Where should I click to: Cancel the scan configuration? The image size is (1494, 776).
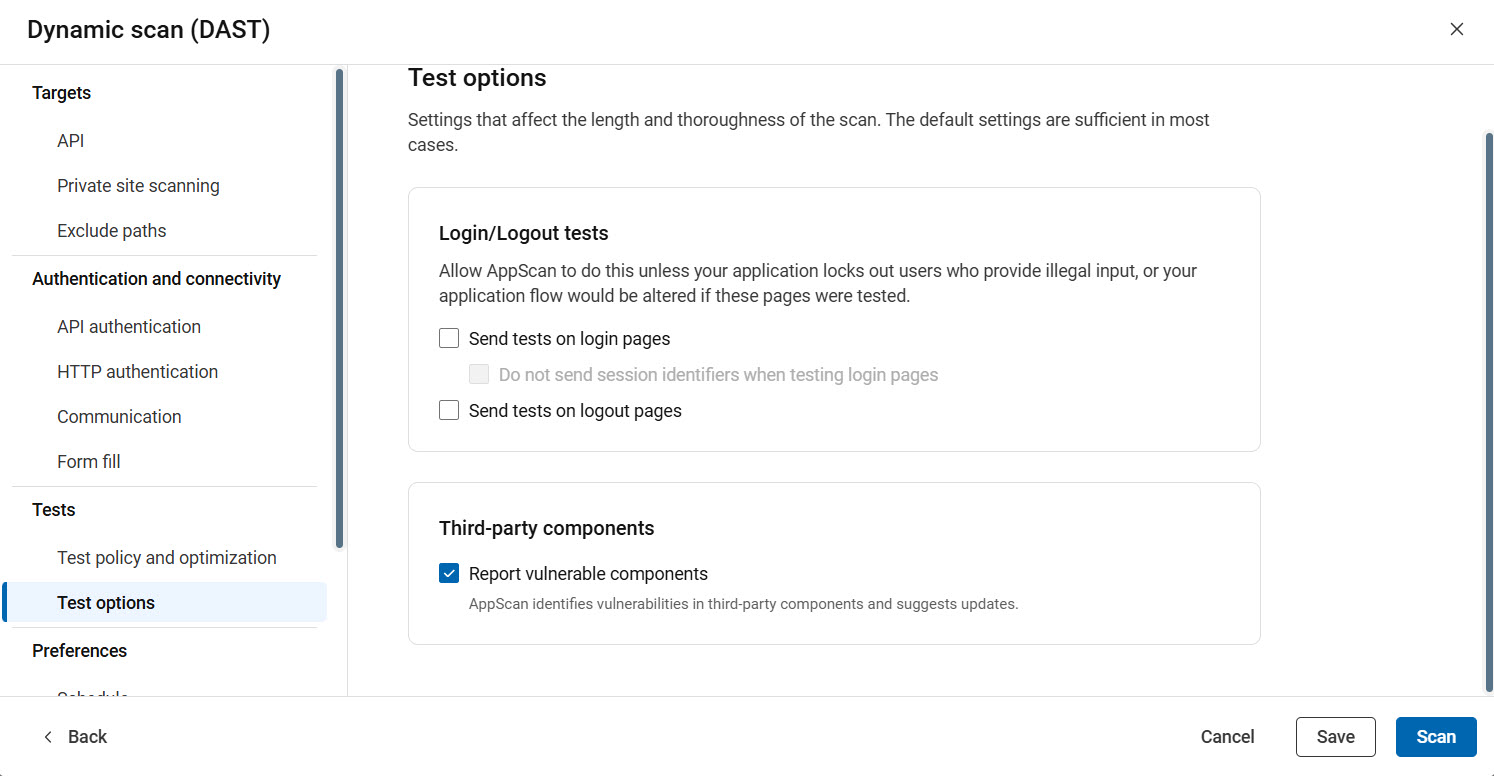1227,737
